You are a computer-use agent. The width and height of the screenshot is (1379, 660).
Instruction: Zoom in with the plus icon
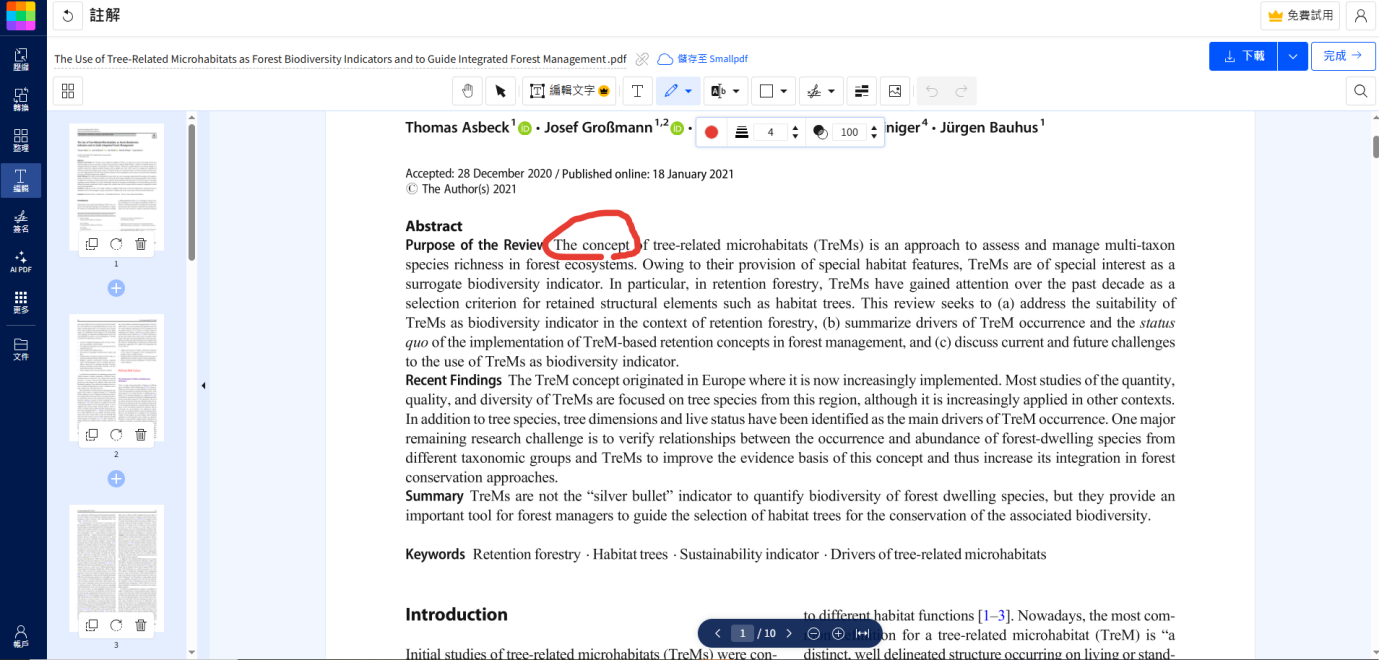(x=838, y=634)
